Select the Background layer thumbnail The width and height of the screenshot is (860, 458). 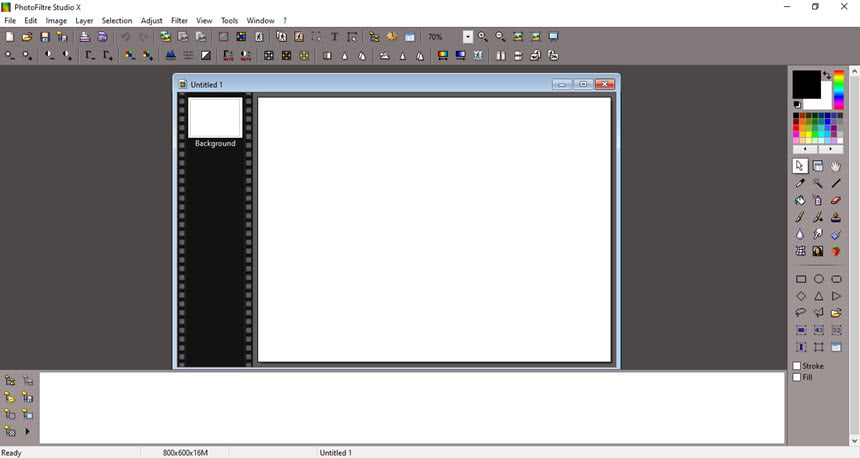[x=215, y=117]
